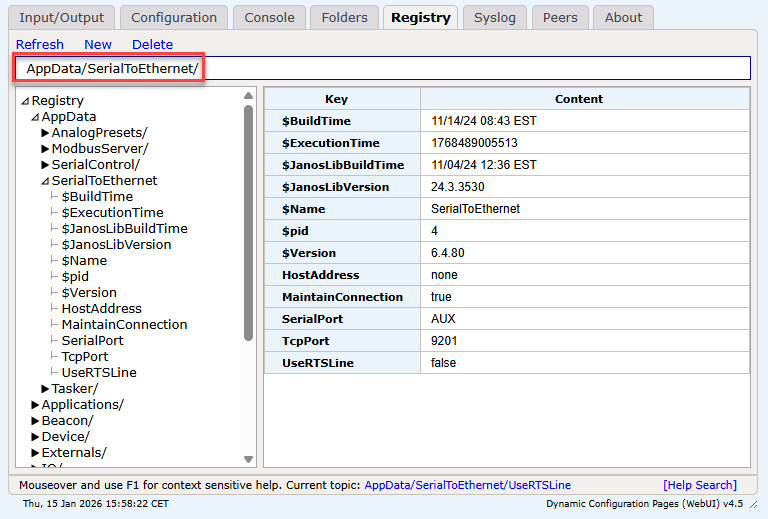
Task: Switch to the Console tab
Action: tap(269, 17)
